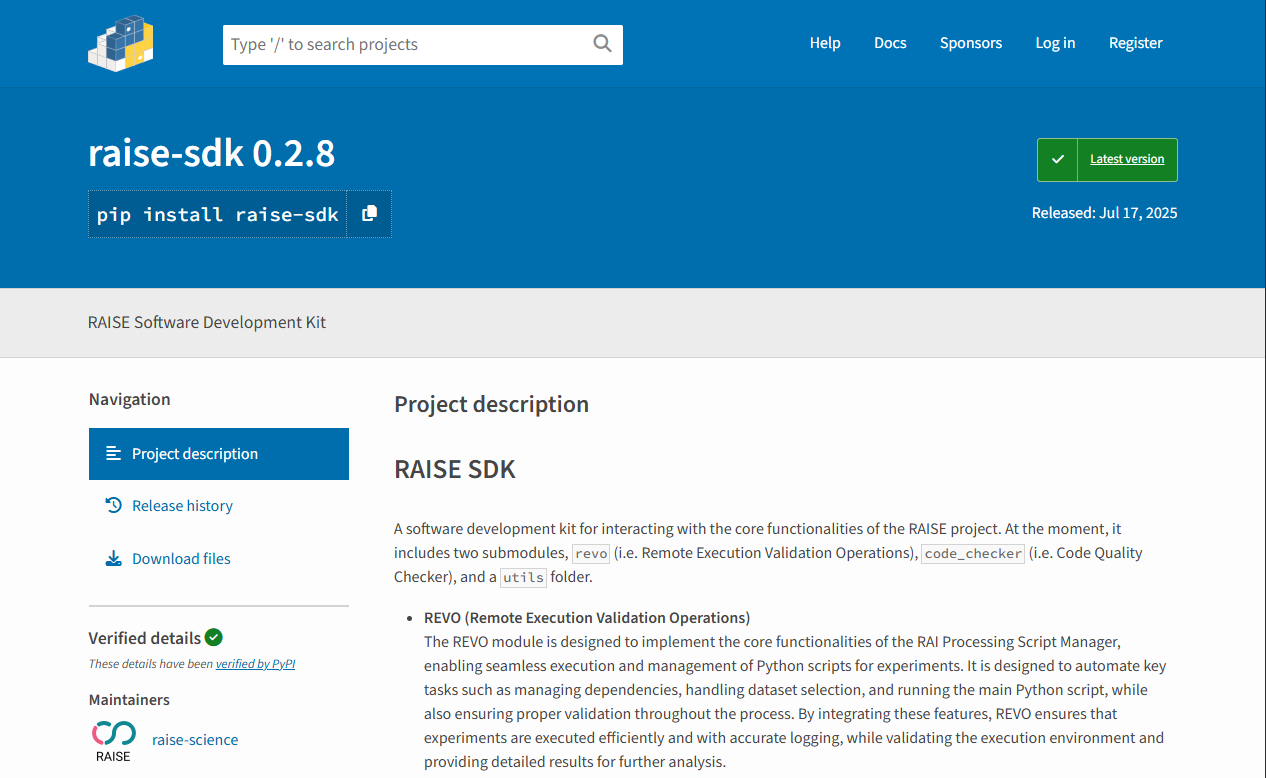Copy the pip install command to clipboard
Viewport: 1266px width, 778px height.
point(369,214)
